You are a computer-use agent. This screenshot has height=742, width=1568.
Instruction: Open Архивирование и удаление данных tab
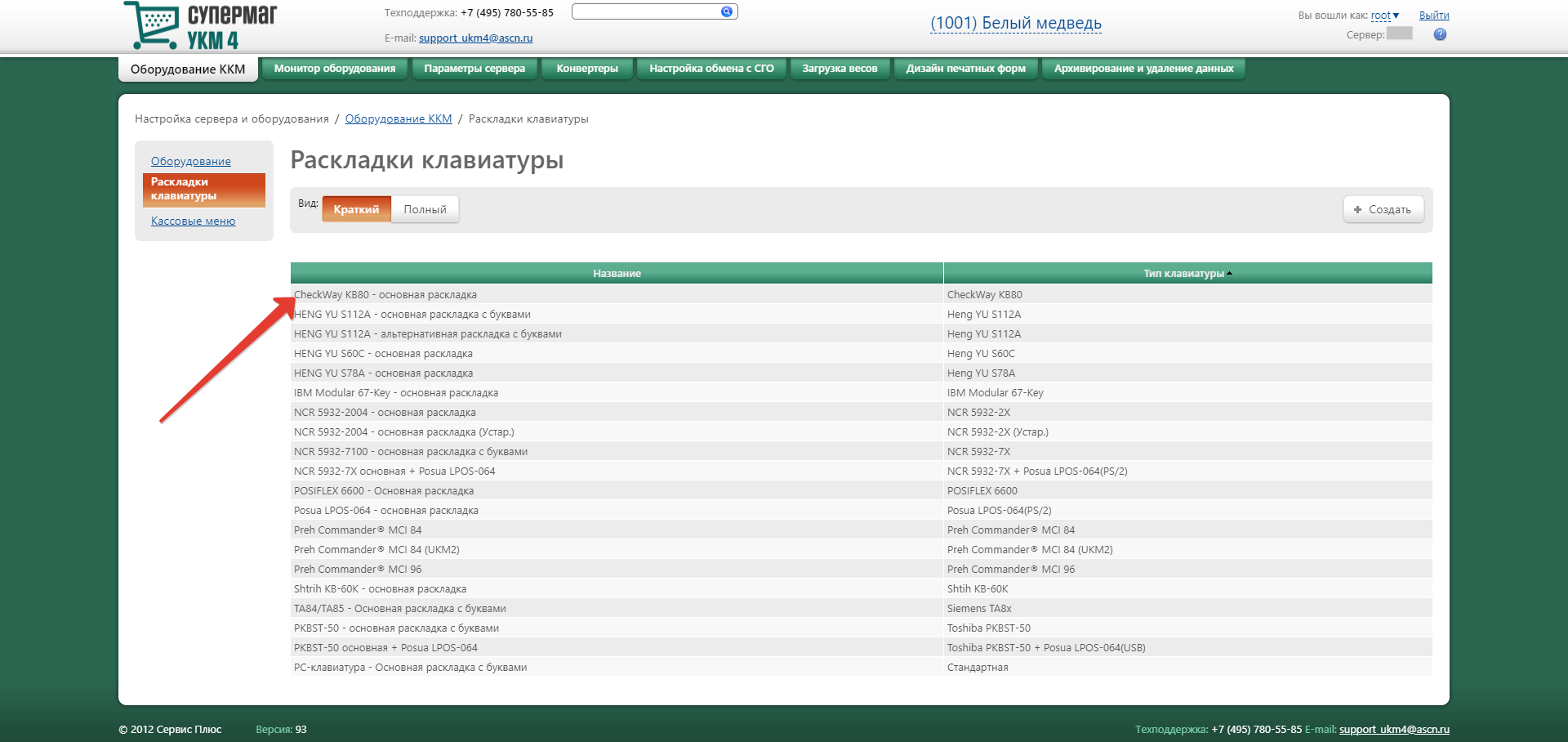pos(1143,69)
